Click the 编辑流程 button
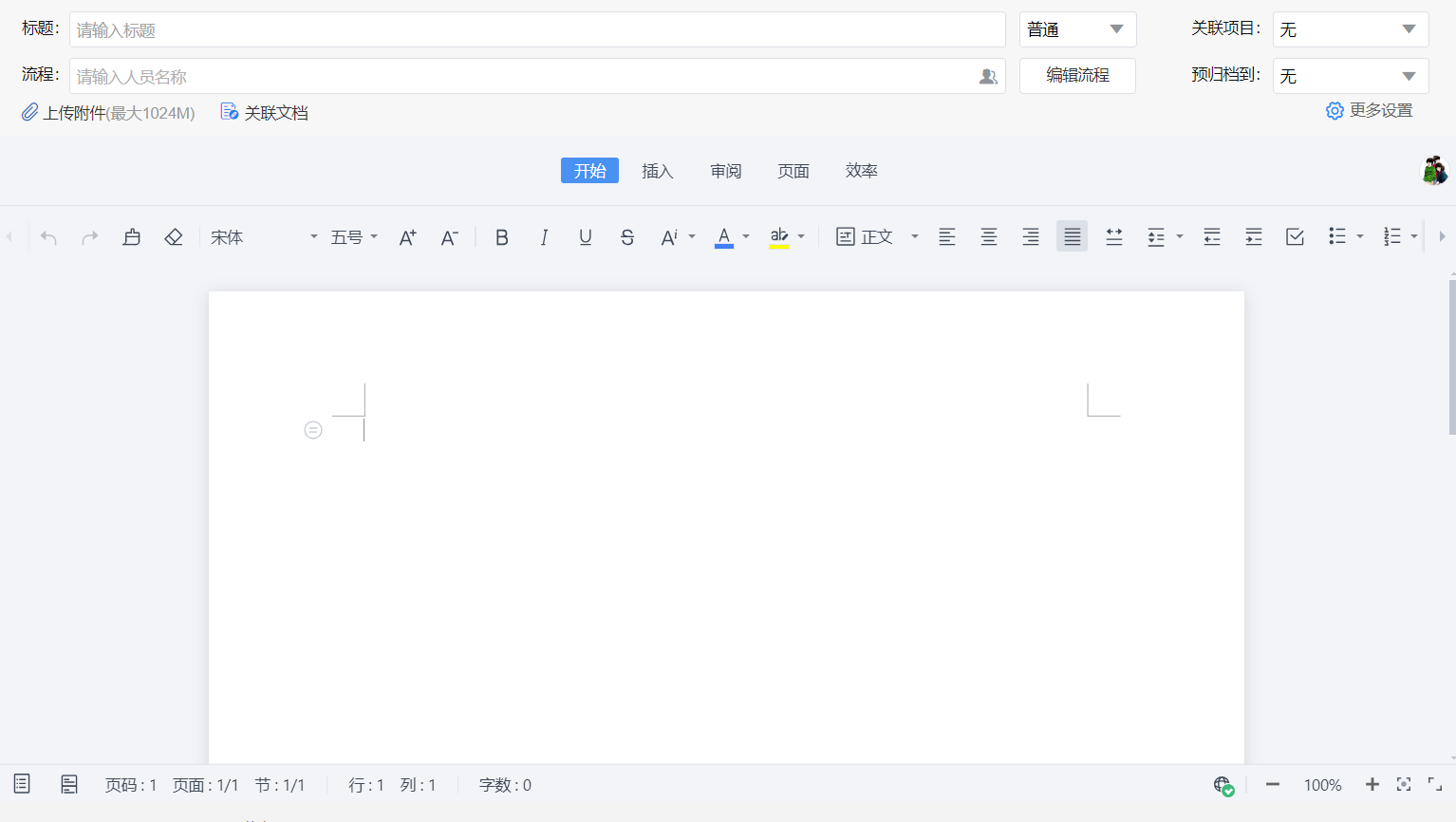 (x=1077, y=75)
